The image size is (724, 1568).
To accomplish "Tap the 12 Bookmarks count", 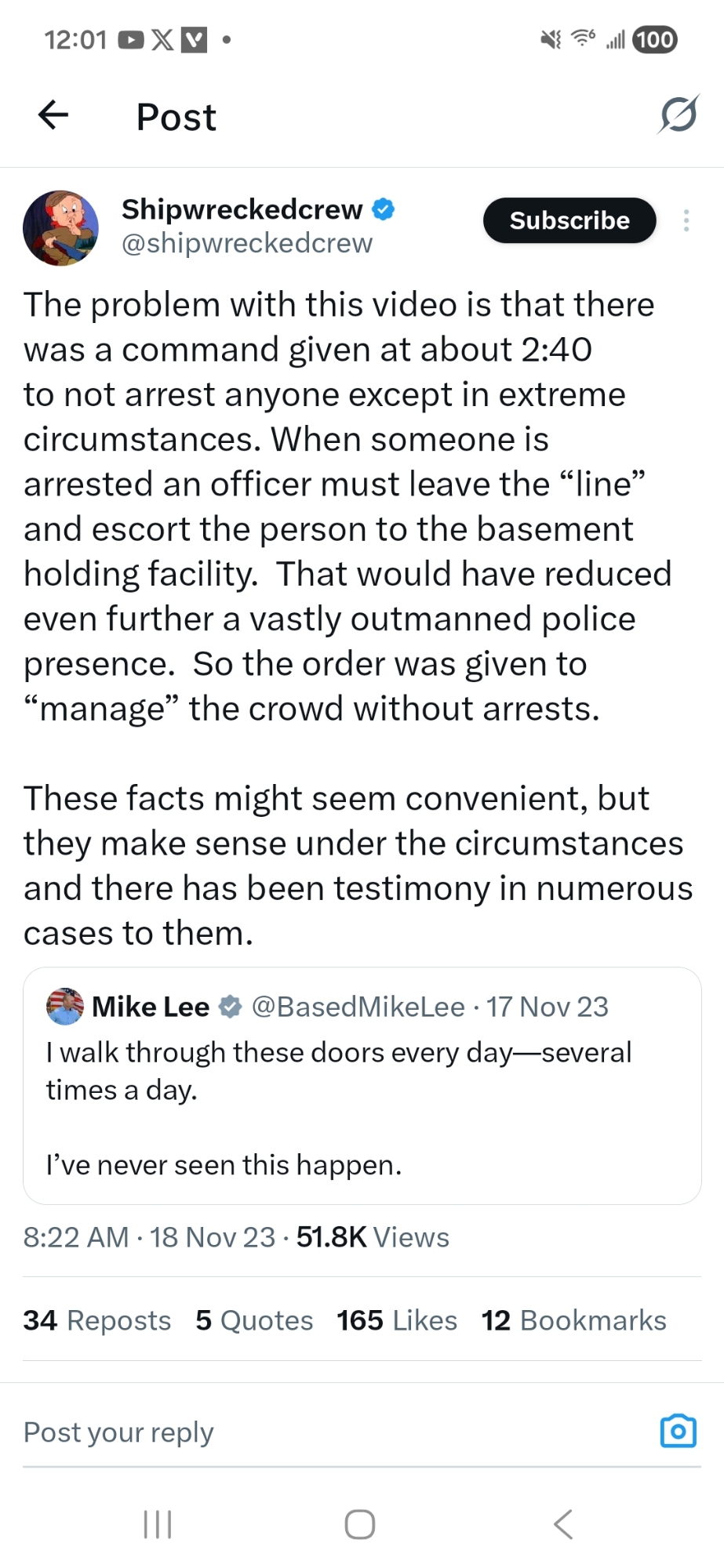I will point(573,1320).
